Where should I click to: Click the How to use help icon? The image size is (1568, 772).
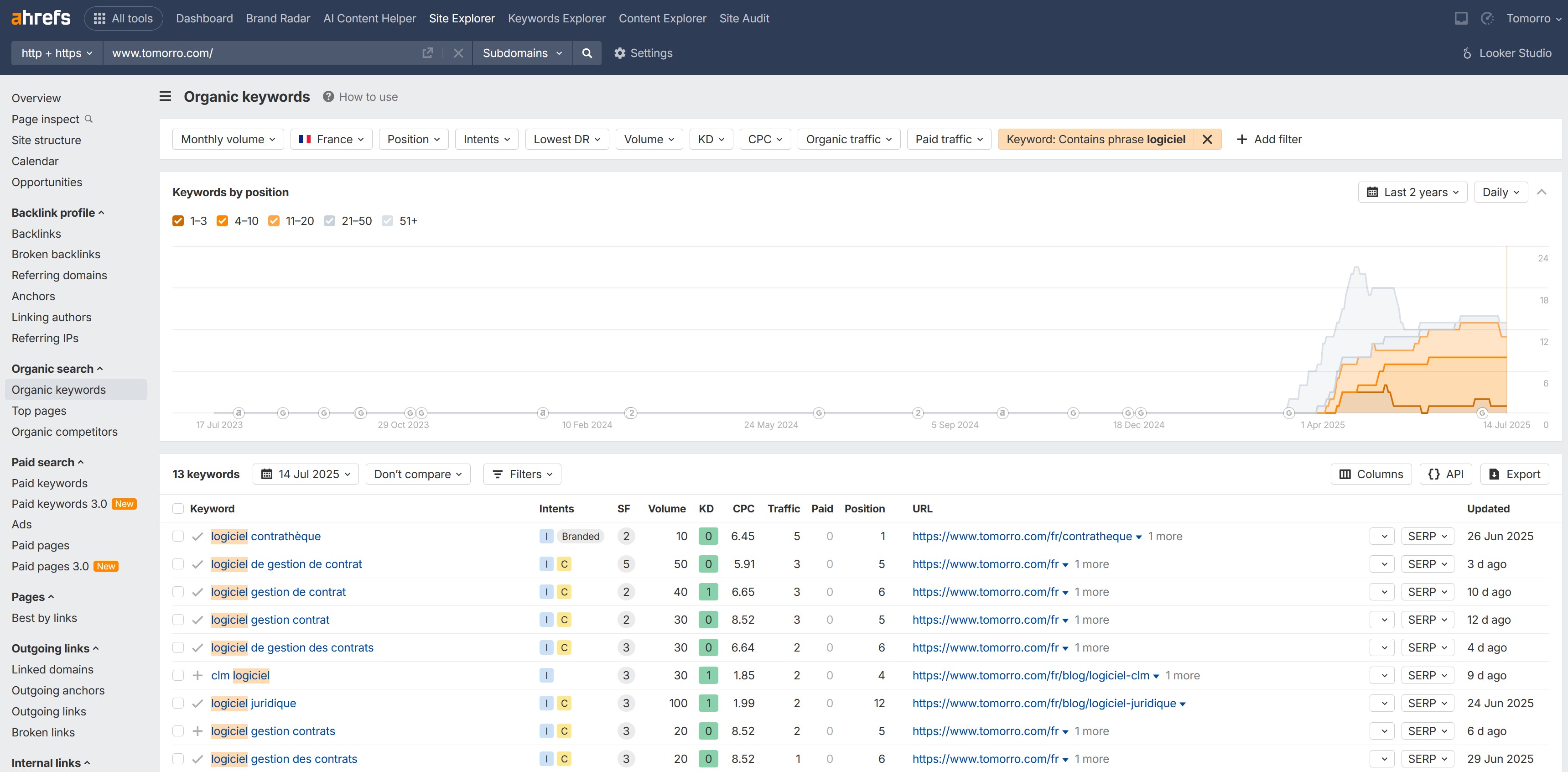tap(328, 97)
